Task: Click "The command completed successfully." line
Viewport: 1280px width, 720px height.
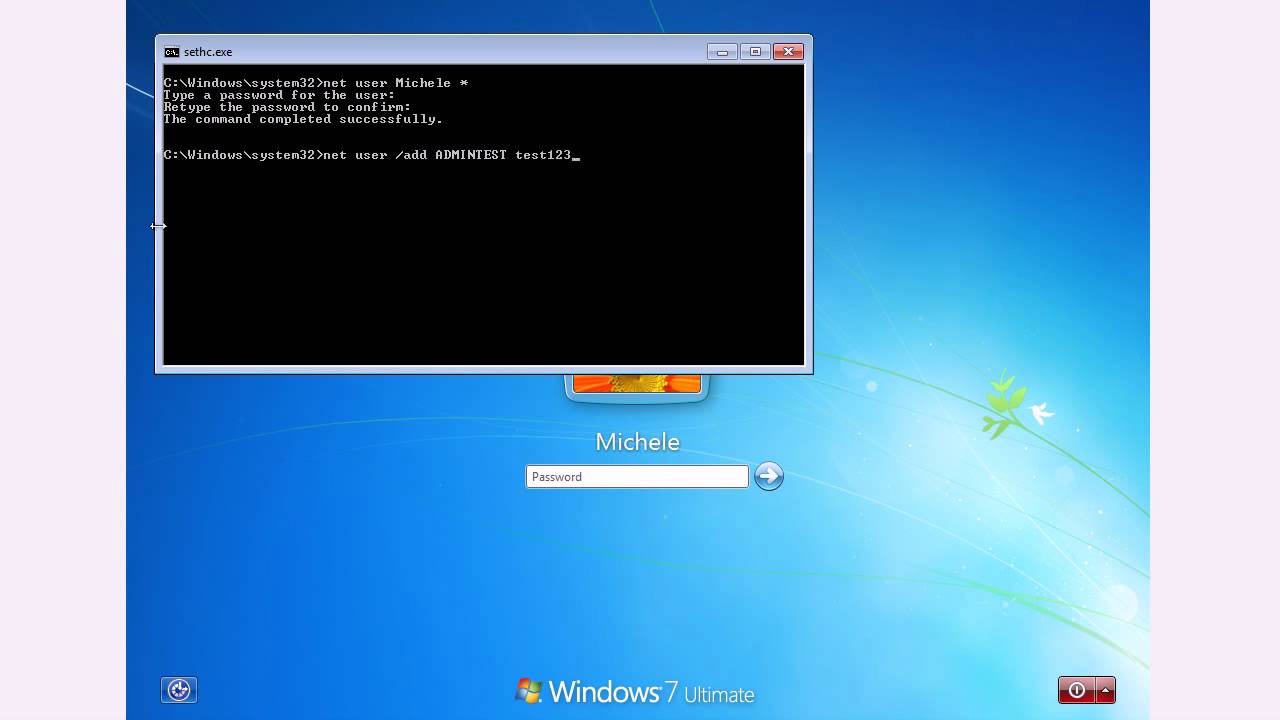Action: tap(303, 119)
